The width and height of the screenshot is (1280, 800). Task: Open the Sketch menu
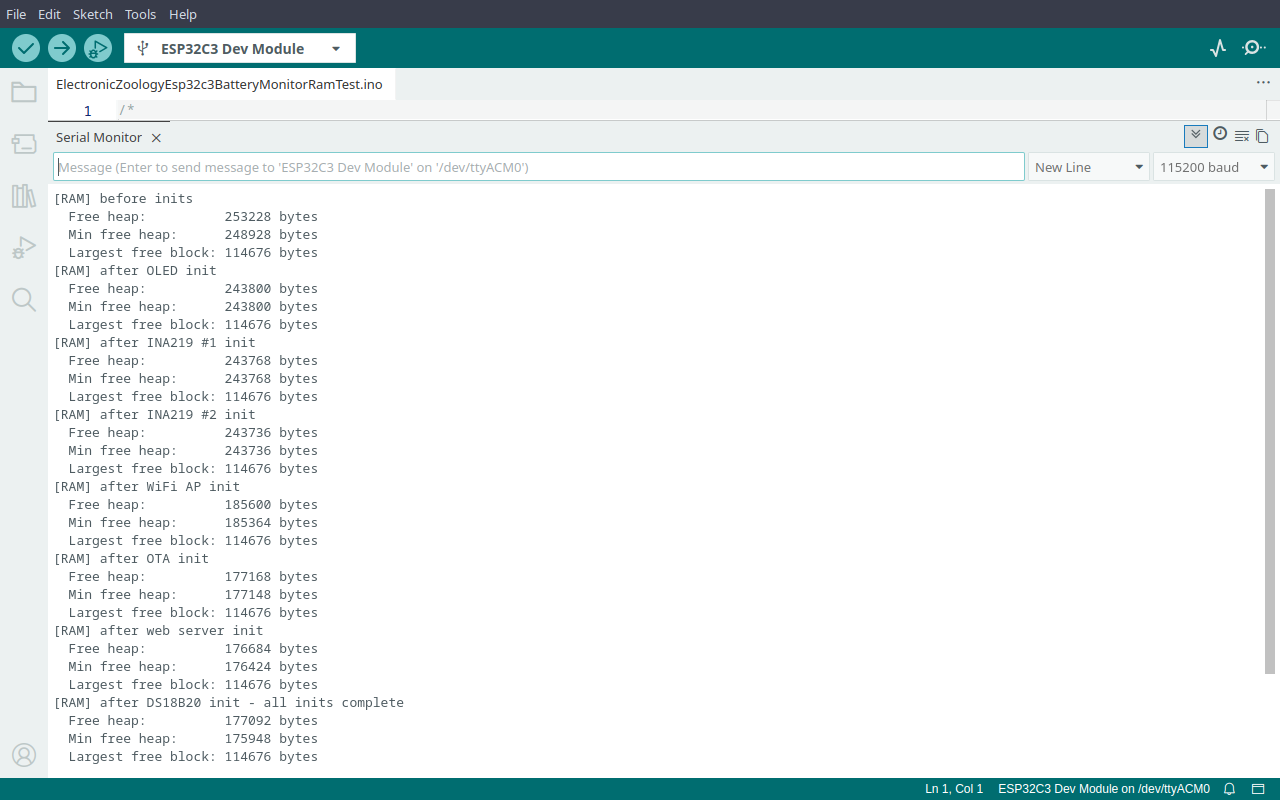(x=93, y=14)
